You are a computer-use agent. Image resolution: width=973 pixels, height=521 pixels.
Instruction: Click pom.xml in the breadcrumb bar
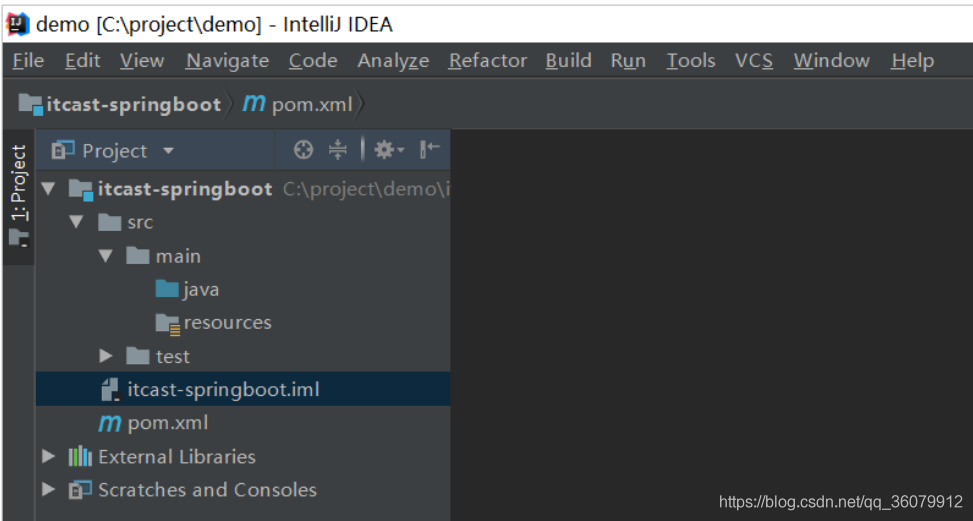point(312,104)
